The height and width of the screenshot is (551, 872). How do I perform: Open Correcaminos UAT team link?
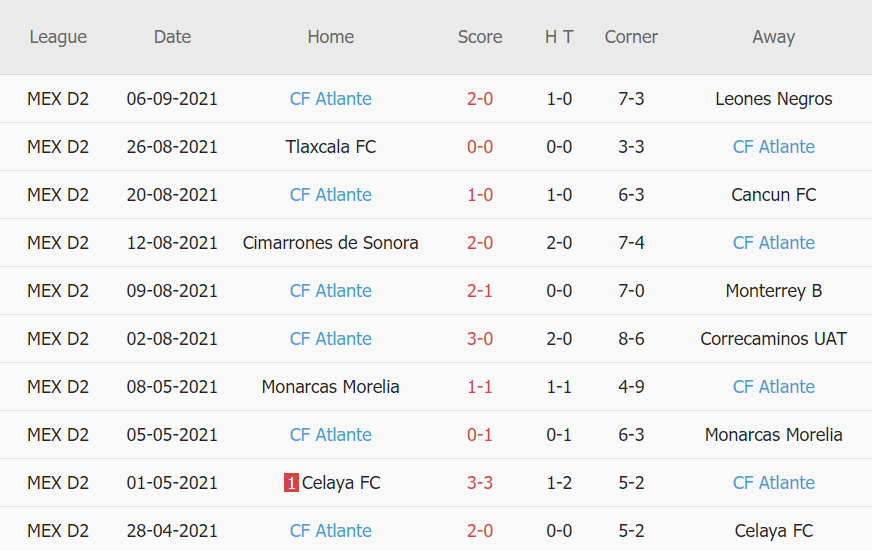(x=773, y=339)
